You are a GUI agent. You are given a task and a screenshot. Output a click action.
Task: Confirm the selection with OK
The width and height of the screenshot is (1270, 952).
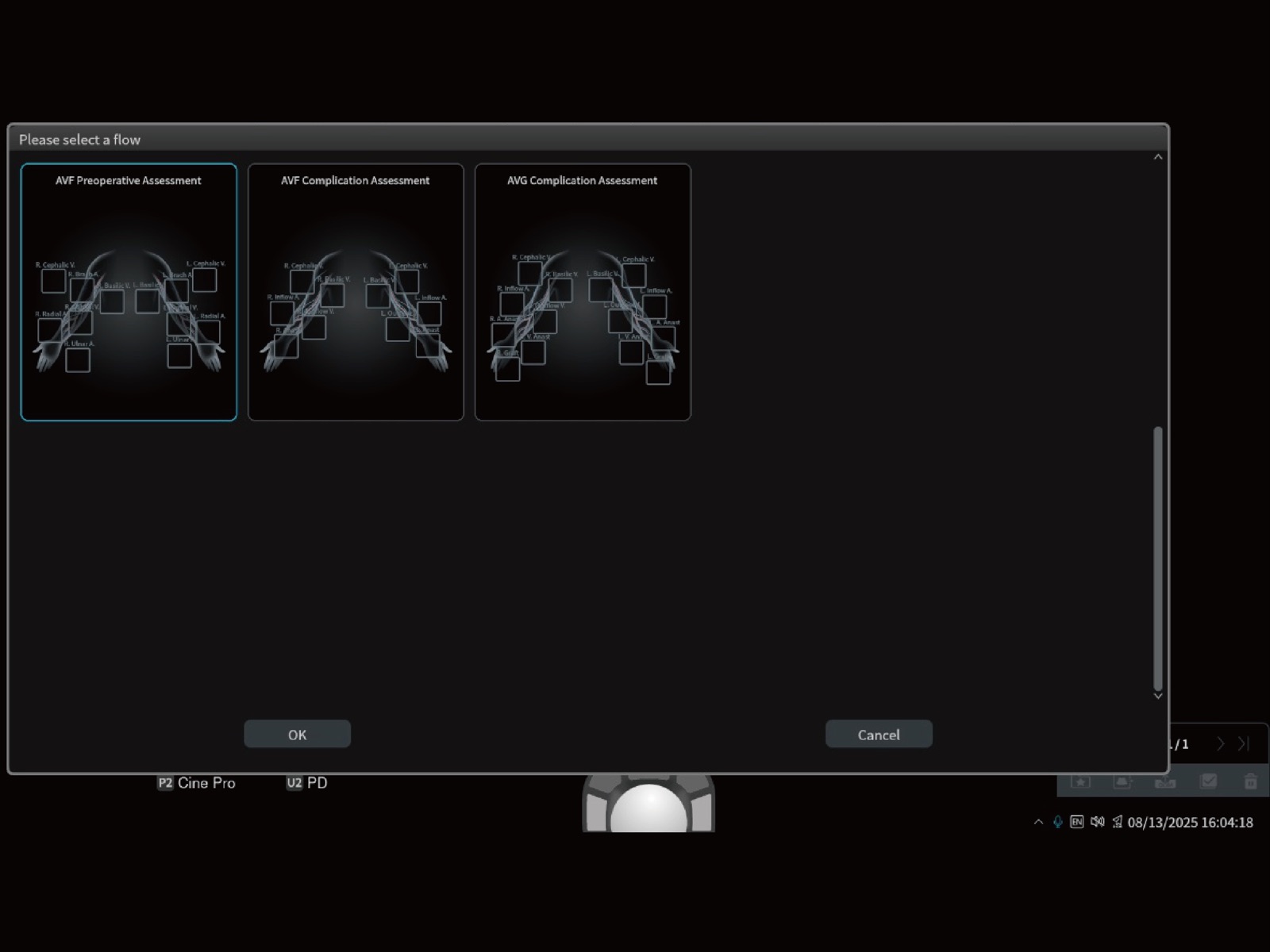[297, 735]
